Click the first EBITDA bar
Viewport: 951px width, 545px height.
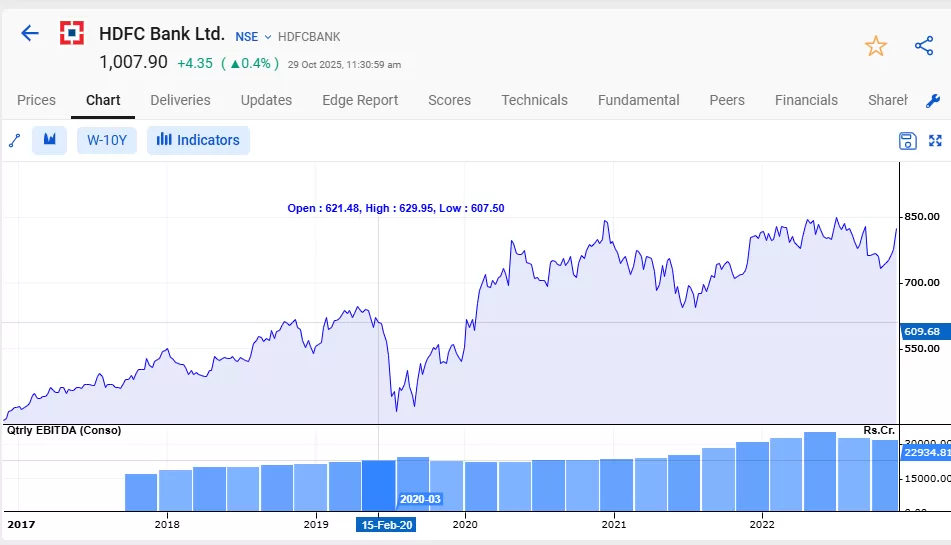click(141, 492)
